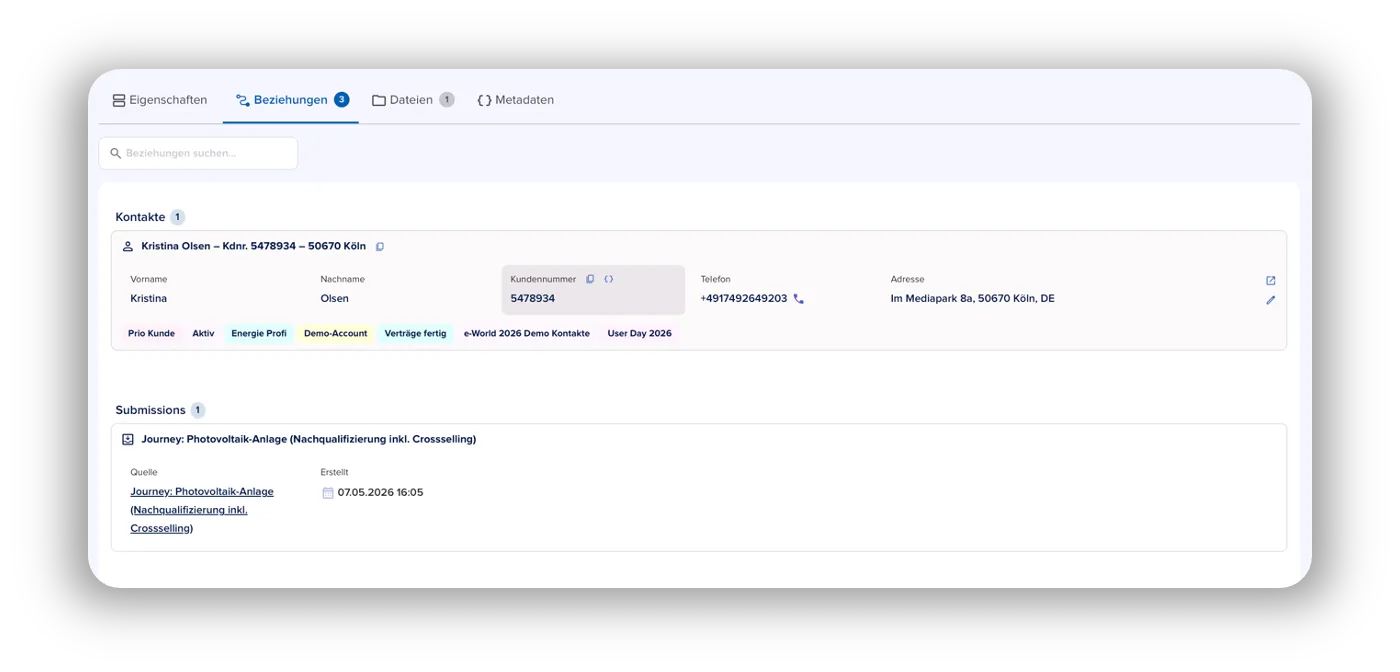Click the Submission entry icon
The image size is (1400, 672).
[x=128, y=439]
